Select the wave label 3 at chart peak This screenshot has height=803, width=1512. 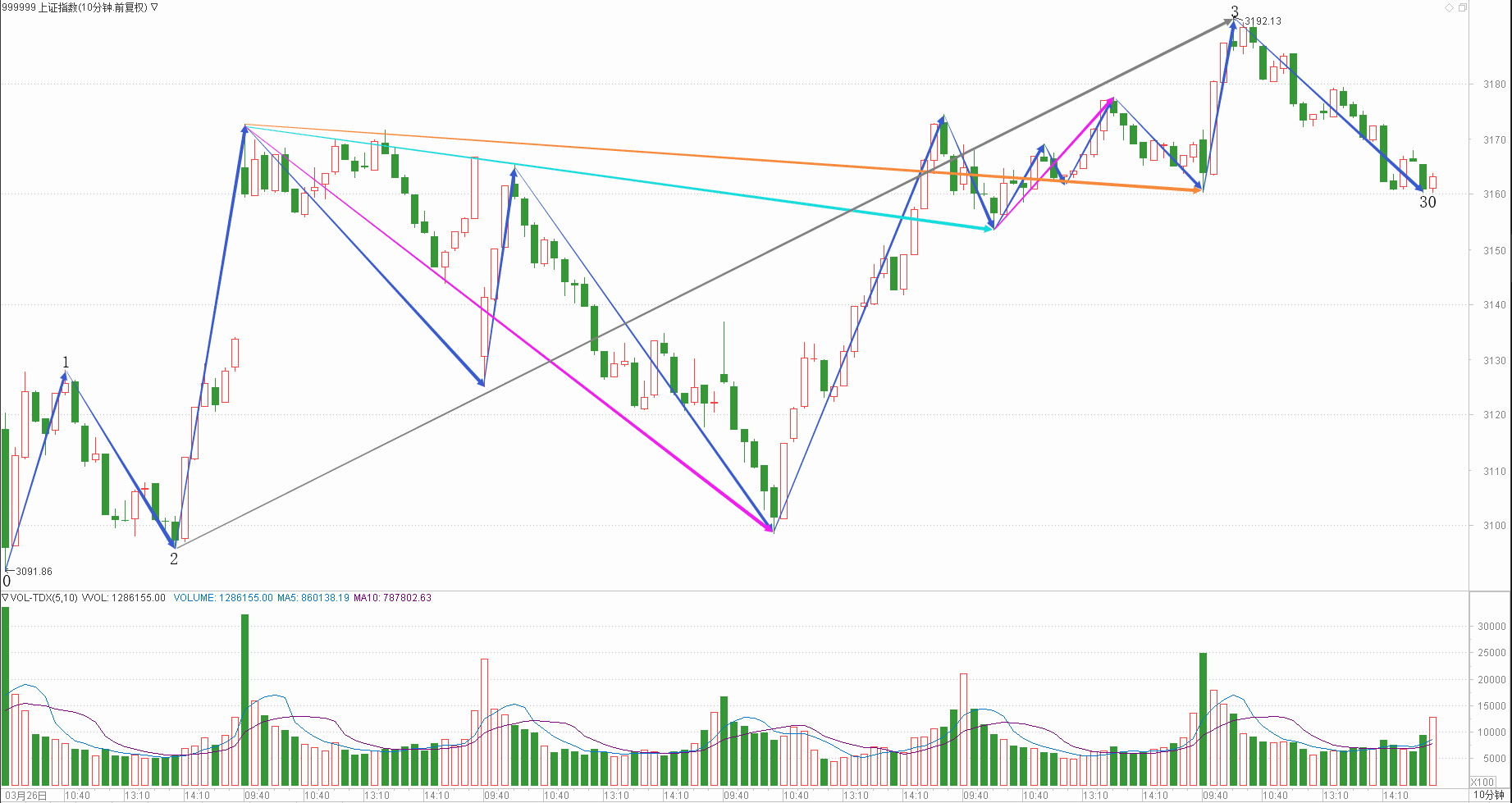[1235, 11]
